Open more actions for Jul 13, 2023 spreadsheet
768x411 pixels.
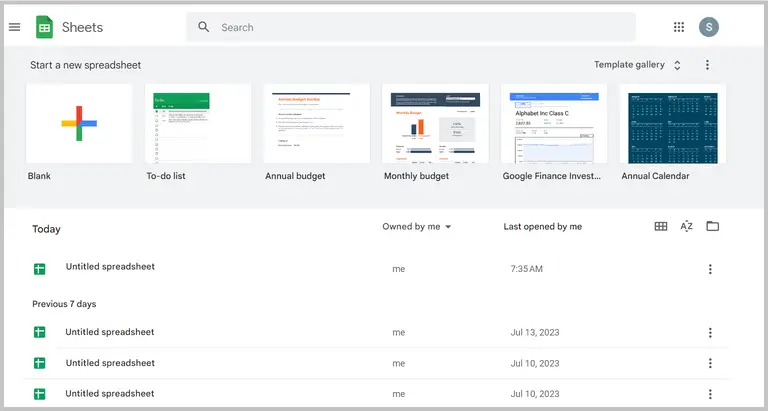click(710, 333)
